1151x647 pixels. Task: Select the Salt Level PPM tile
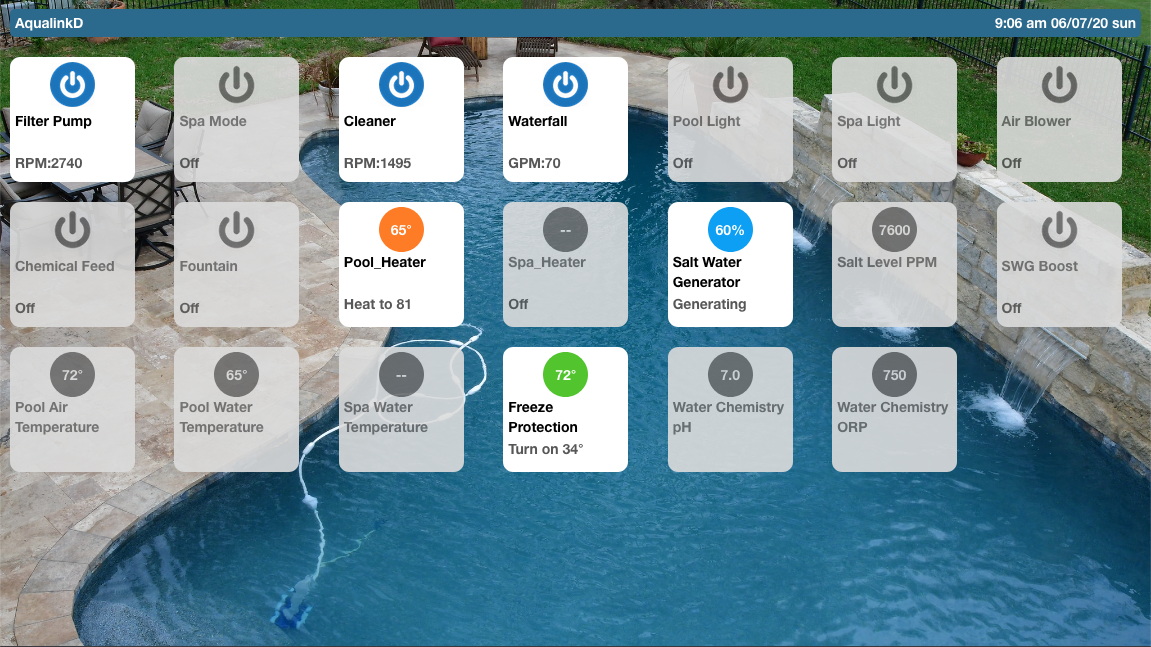[x=894, y=264]
